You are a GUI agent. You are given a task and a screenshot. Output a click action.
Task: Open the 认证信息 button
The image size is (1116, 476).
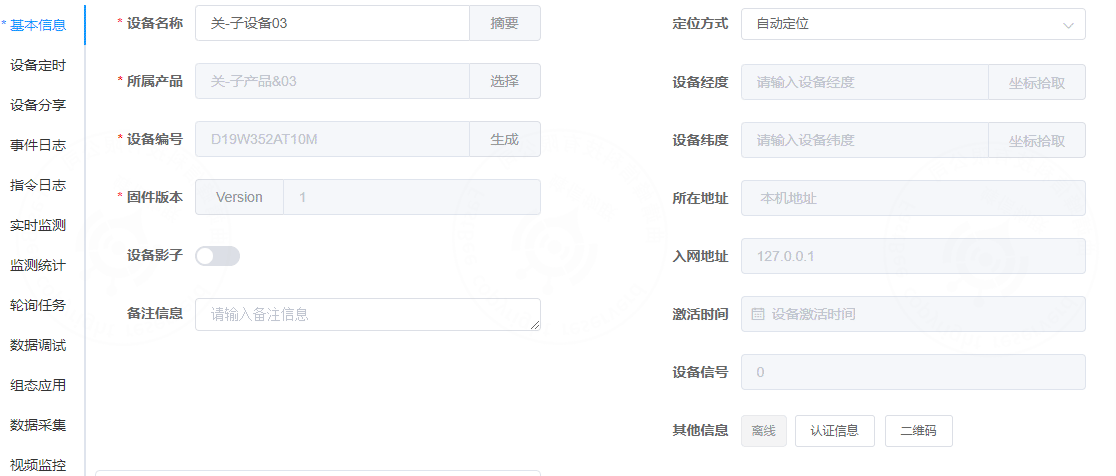834,430
